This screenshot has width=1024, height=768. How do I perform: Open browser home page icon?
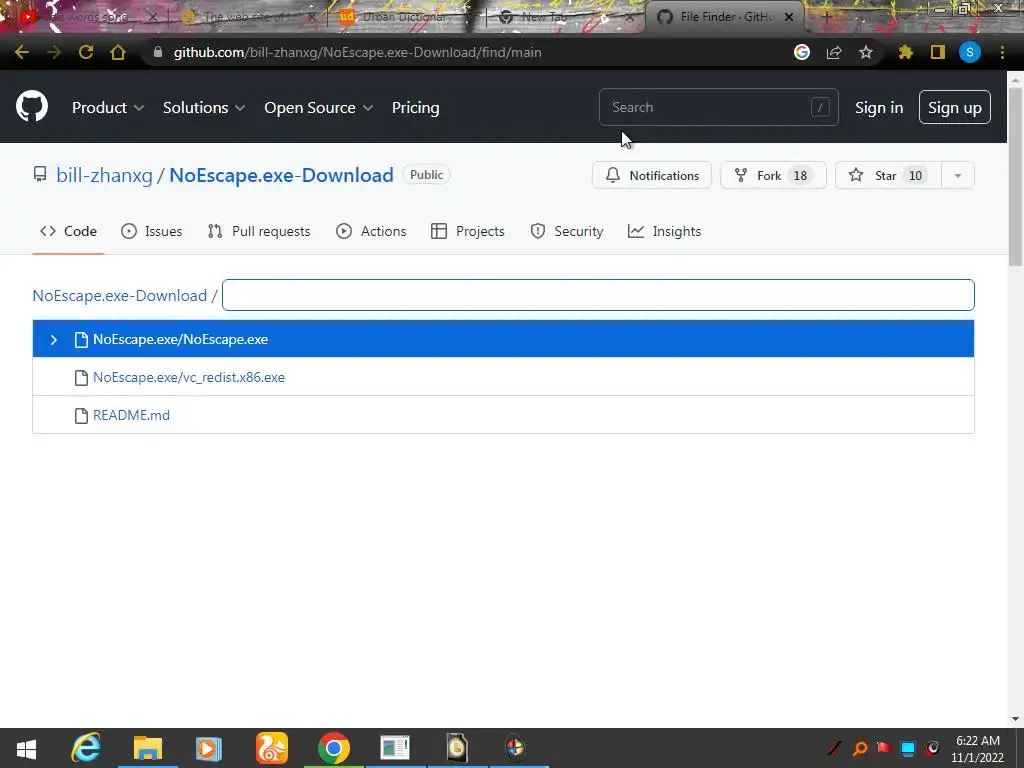118,52
